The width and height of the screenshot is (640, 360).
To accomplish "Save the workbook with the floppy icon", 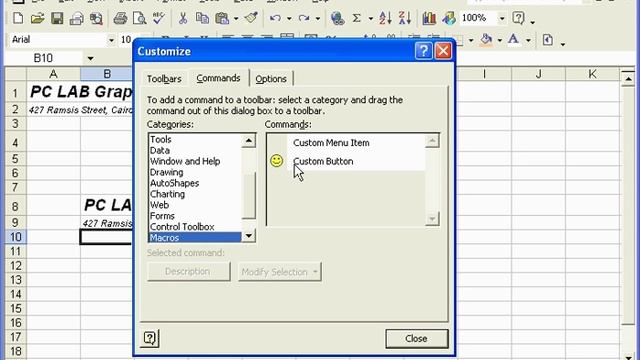I will (57, 18).
